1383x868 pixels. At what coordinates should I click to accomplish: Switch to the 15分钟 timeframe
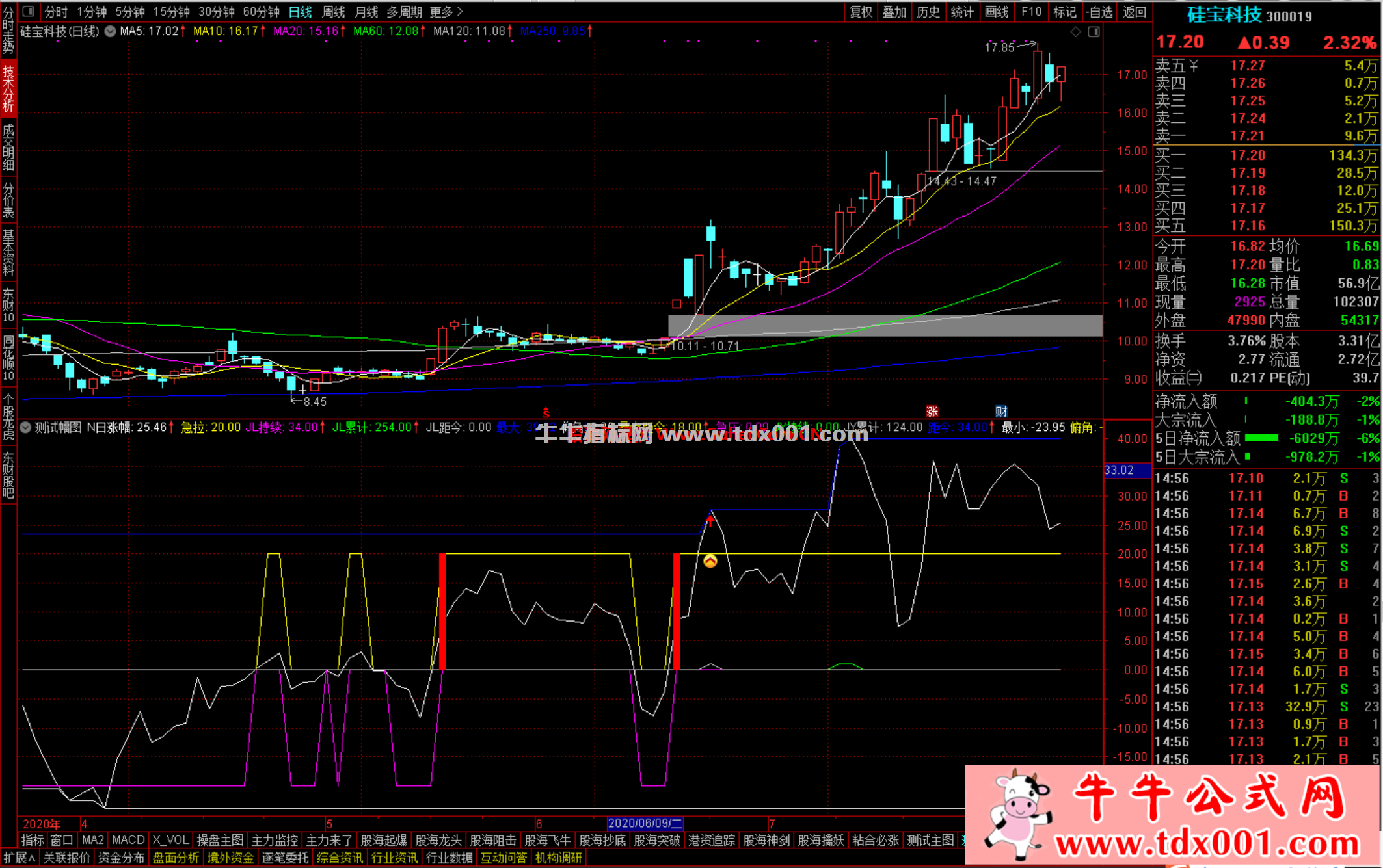pyautogui.click(x=172, y=12)
